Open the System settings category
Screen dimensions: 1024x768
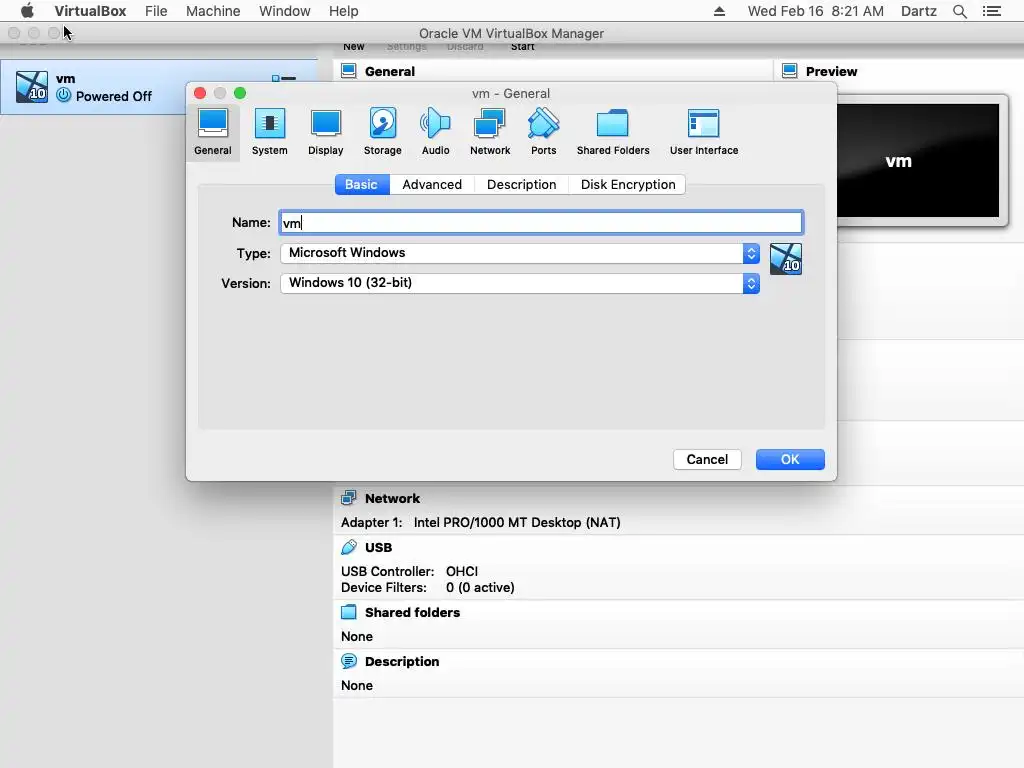coord(269,131)
